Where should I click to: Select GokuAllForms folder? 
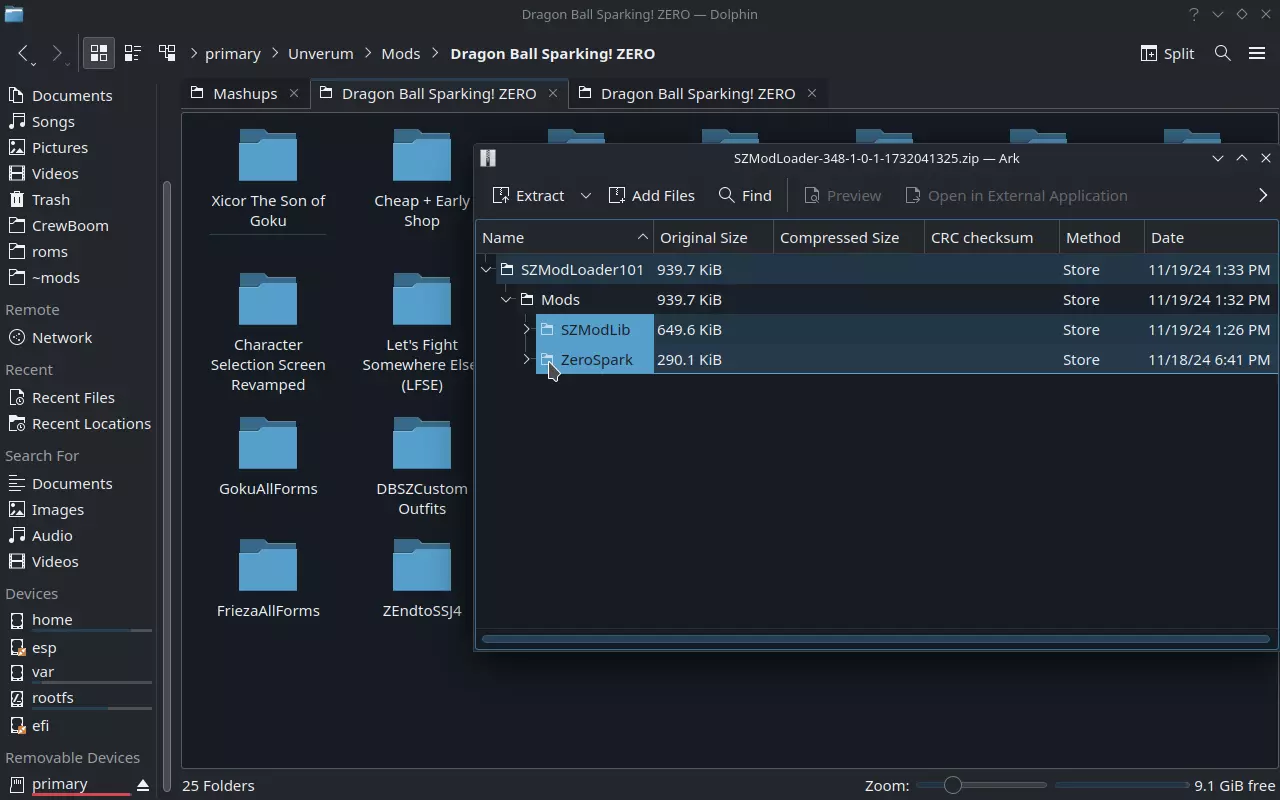(x=268, y=457)
